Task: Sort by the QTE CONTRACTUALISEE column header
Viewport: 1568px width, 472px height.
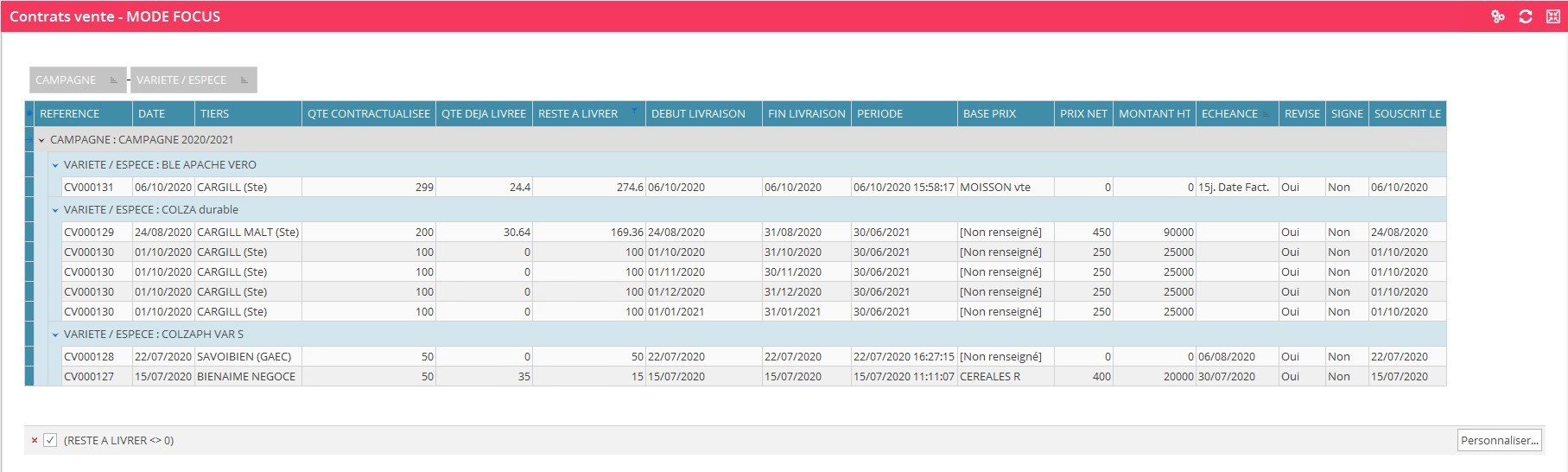Action: 368,114
